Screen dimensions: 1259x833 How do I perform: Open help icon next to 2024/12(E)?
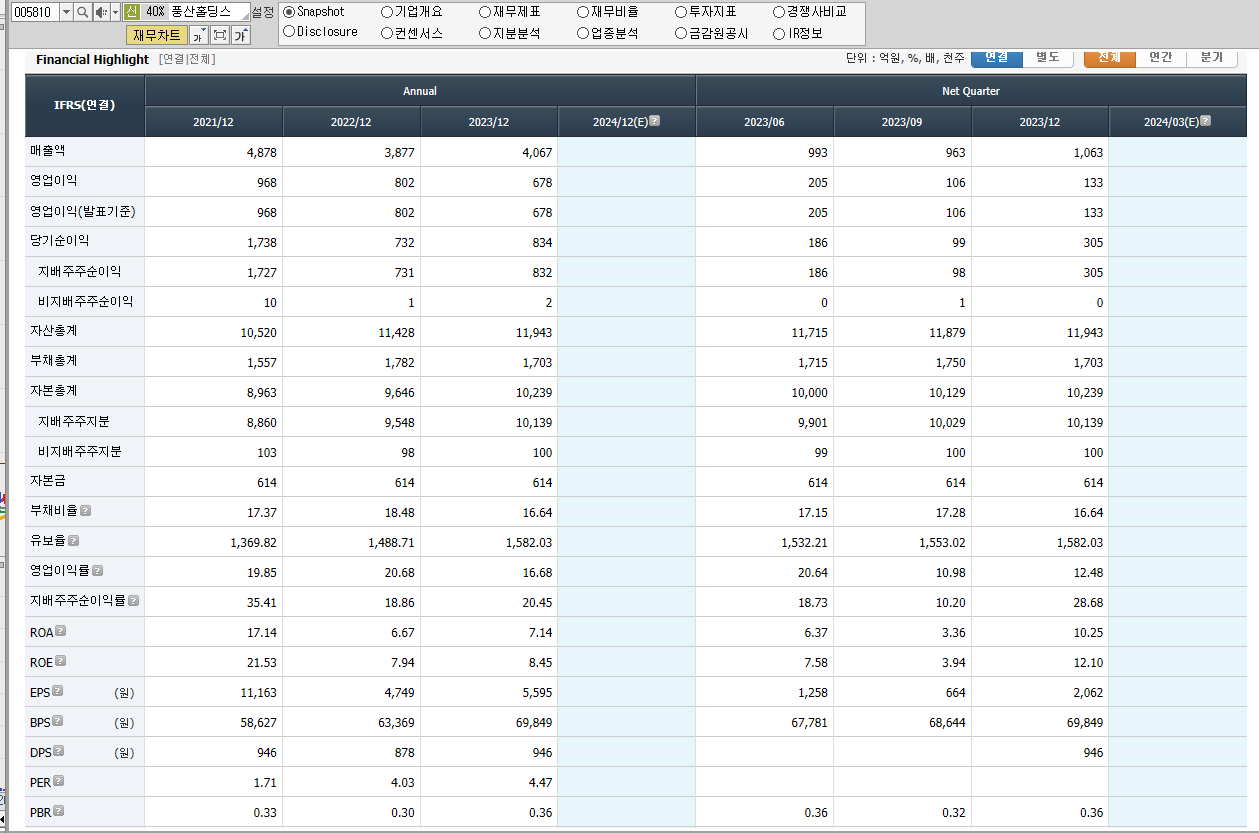tap(655, 121)
